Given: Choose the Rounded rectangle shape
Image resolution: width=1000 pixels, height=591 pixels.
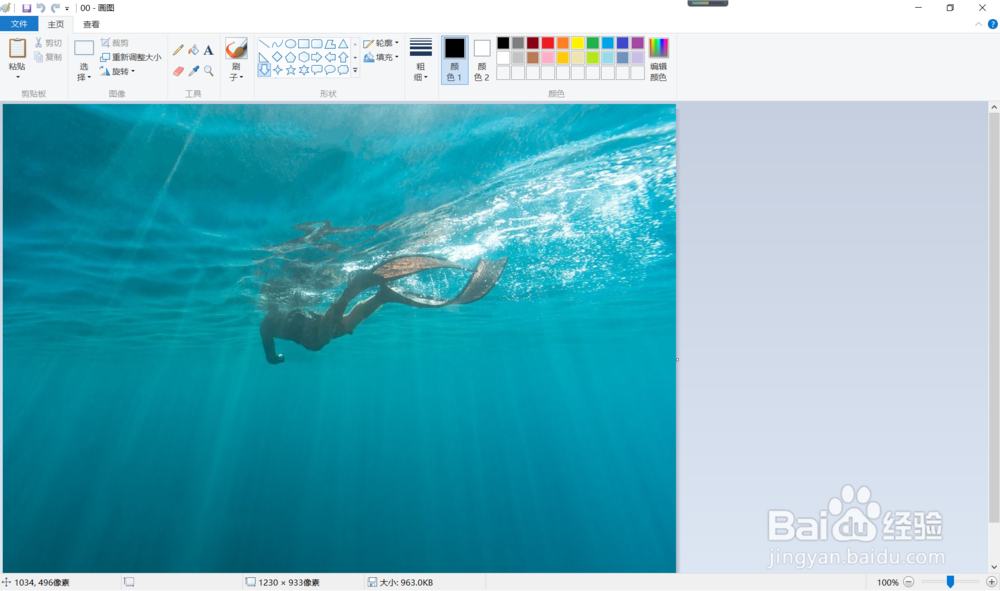Looking at the screenshot, I should tap(317, 44).
